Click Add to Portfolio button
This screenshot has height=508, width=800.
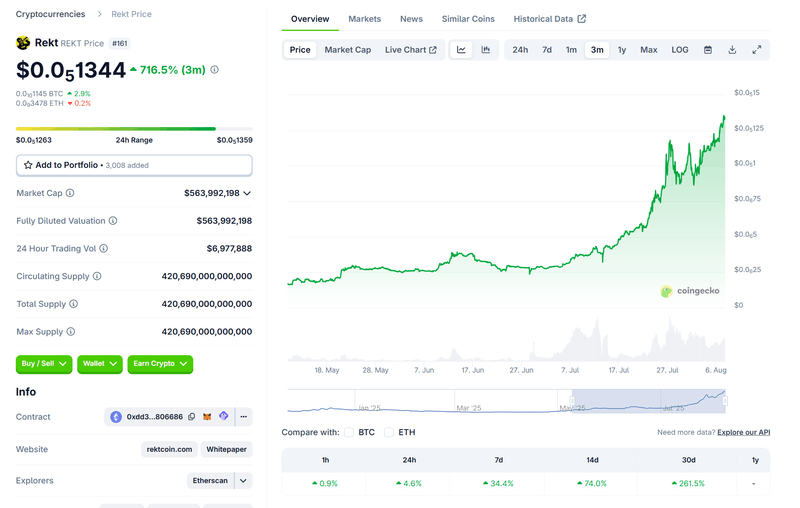(134, 165)
